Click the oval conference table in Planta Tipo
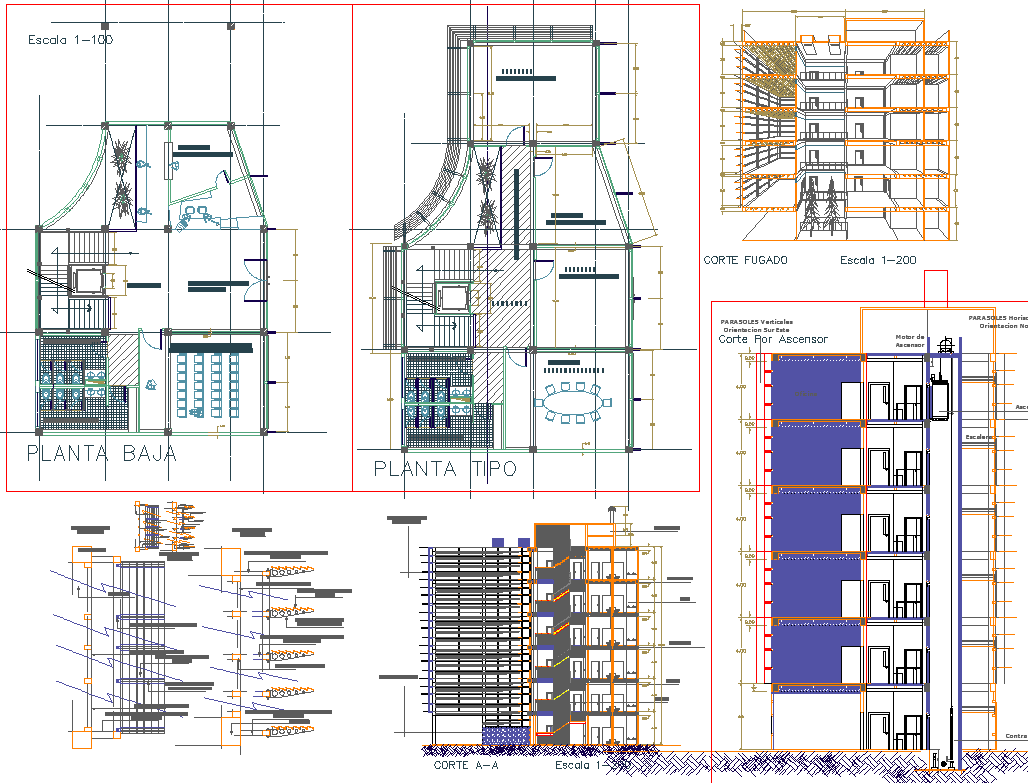 (571, 404)
